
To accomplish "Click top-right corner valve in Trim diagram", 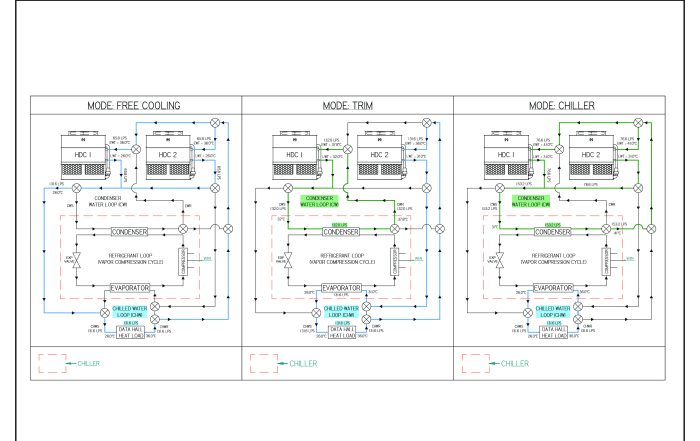I will [x=426, y=122].
